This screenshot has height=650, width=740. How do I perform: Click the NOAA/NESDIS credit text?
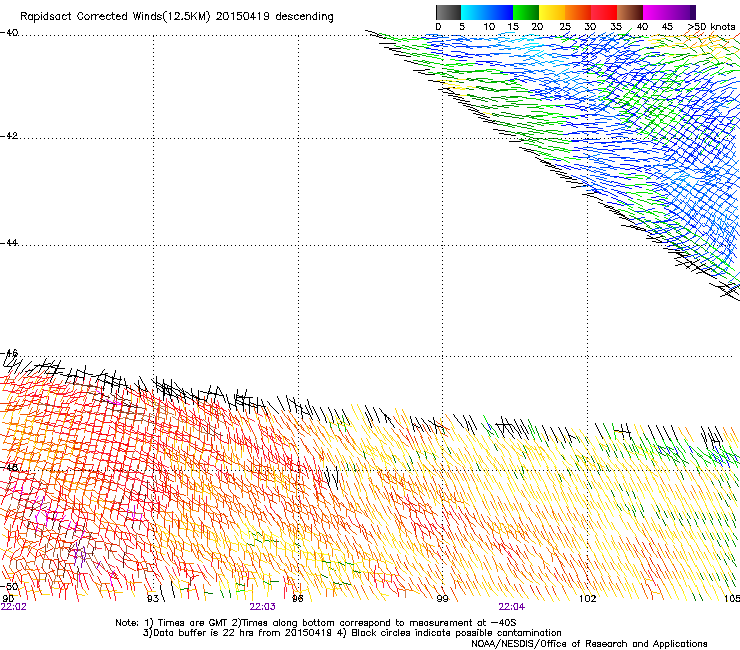pyautogui.click(x=589, y=644)
